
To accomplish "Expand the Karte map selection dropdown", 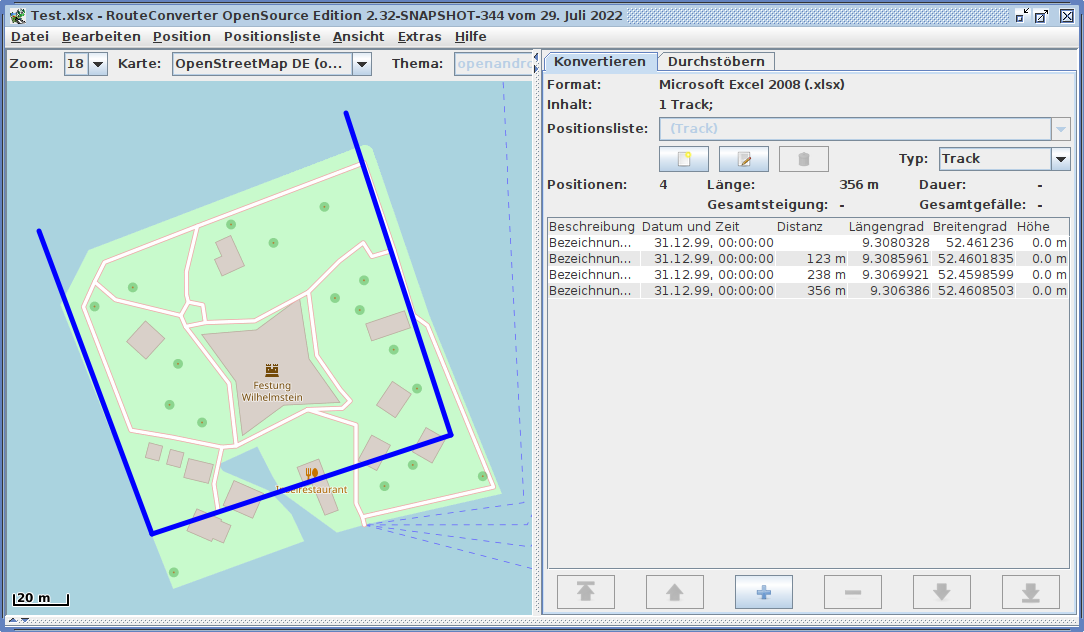I will pos(361,64).
